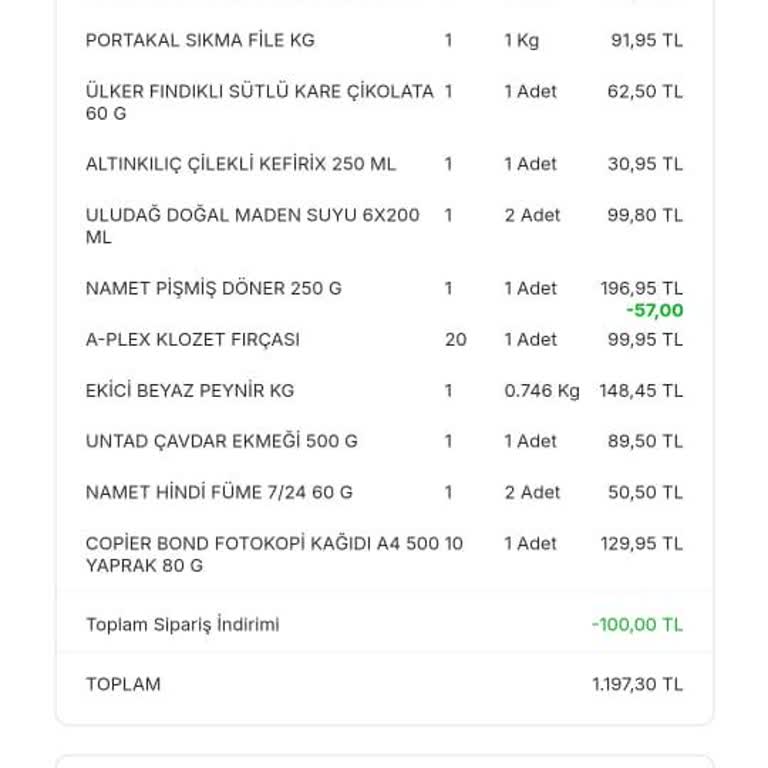Image resolution: width=768 pixels, height=768 pixels.
Task: Click the 196,95 TL döner price
Action: pyautogui.click(x=641, y=289)
